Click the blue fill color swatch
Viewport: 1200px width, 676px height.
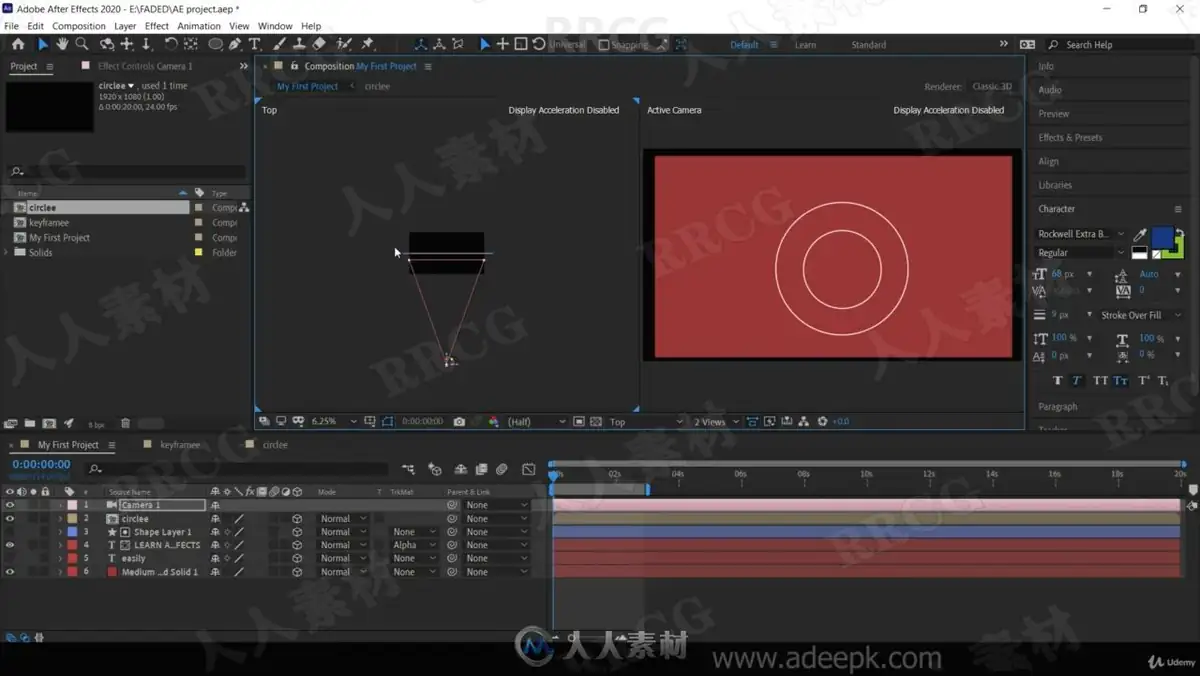(1161, 238)
